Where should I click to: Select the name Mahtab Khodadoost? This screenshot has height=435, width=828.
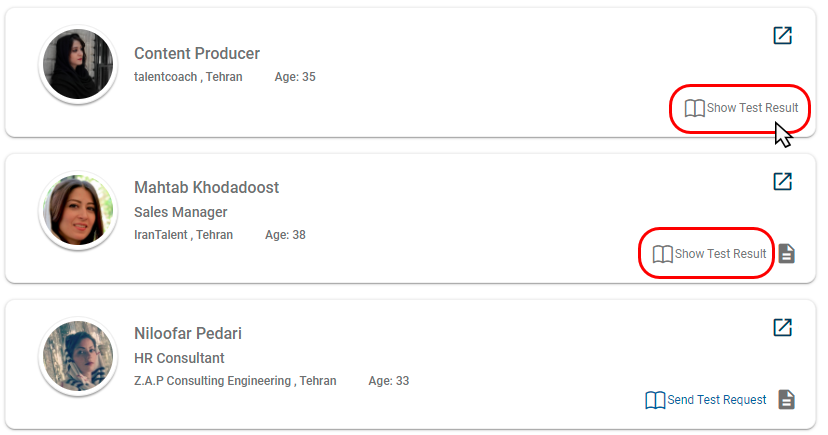coord(206,188)
